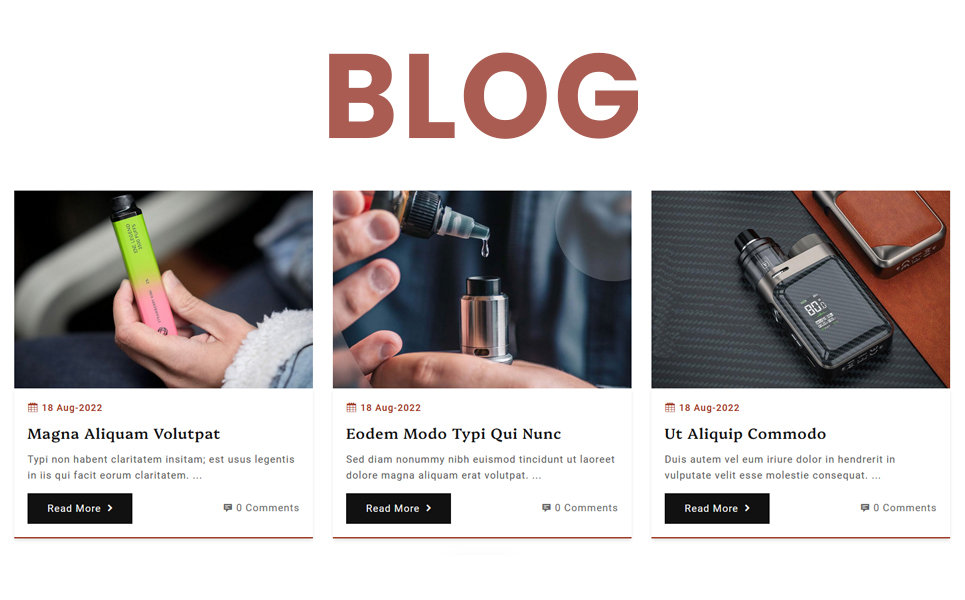Select the carbon fiber box mod image

tap(801, 289)
